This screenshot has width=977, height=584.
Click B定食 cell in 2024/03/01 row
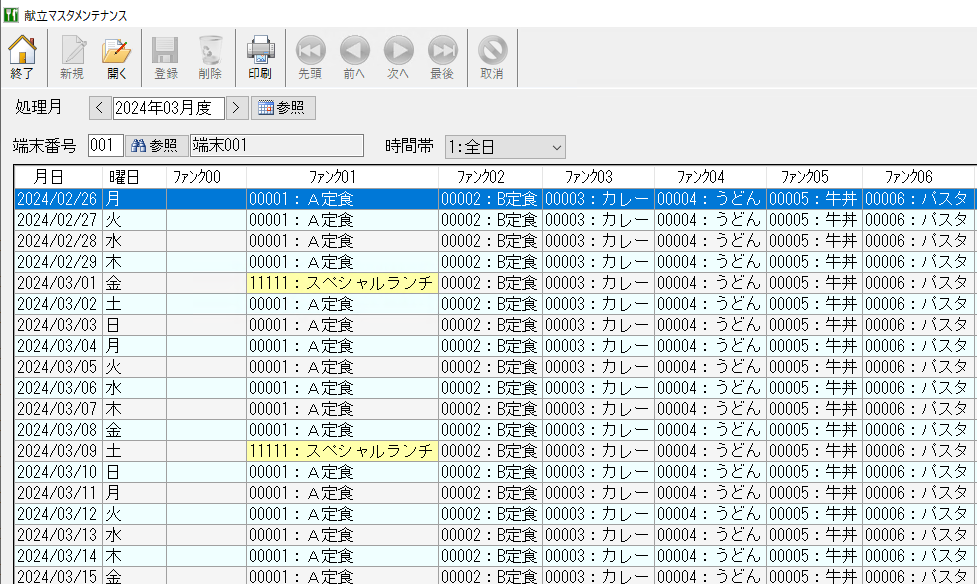490,283
